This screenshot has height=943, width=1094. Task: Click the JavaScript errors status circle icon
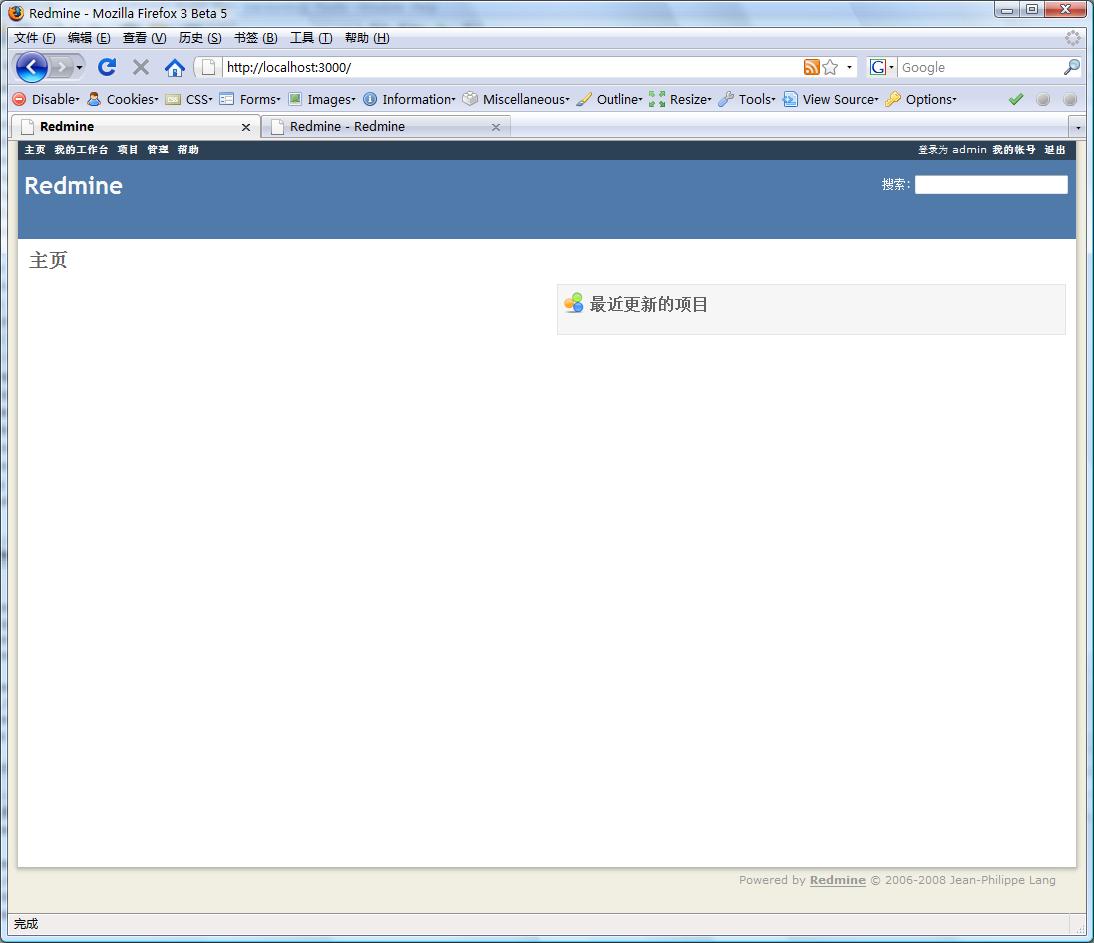point(1070,99)
